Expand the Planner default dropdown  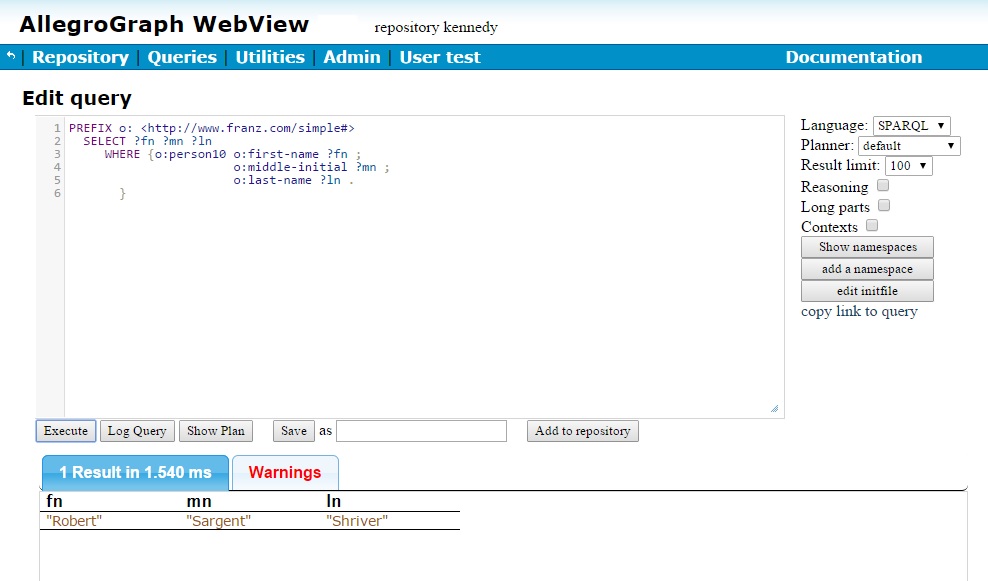pos(909,146)
